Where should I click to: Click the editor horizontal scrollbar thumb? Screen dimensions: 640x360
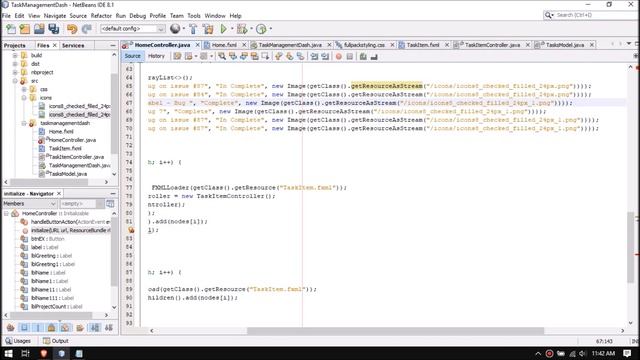(x=395, y=331)
